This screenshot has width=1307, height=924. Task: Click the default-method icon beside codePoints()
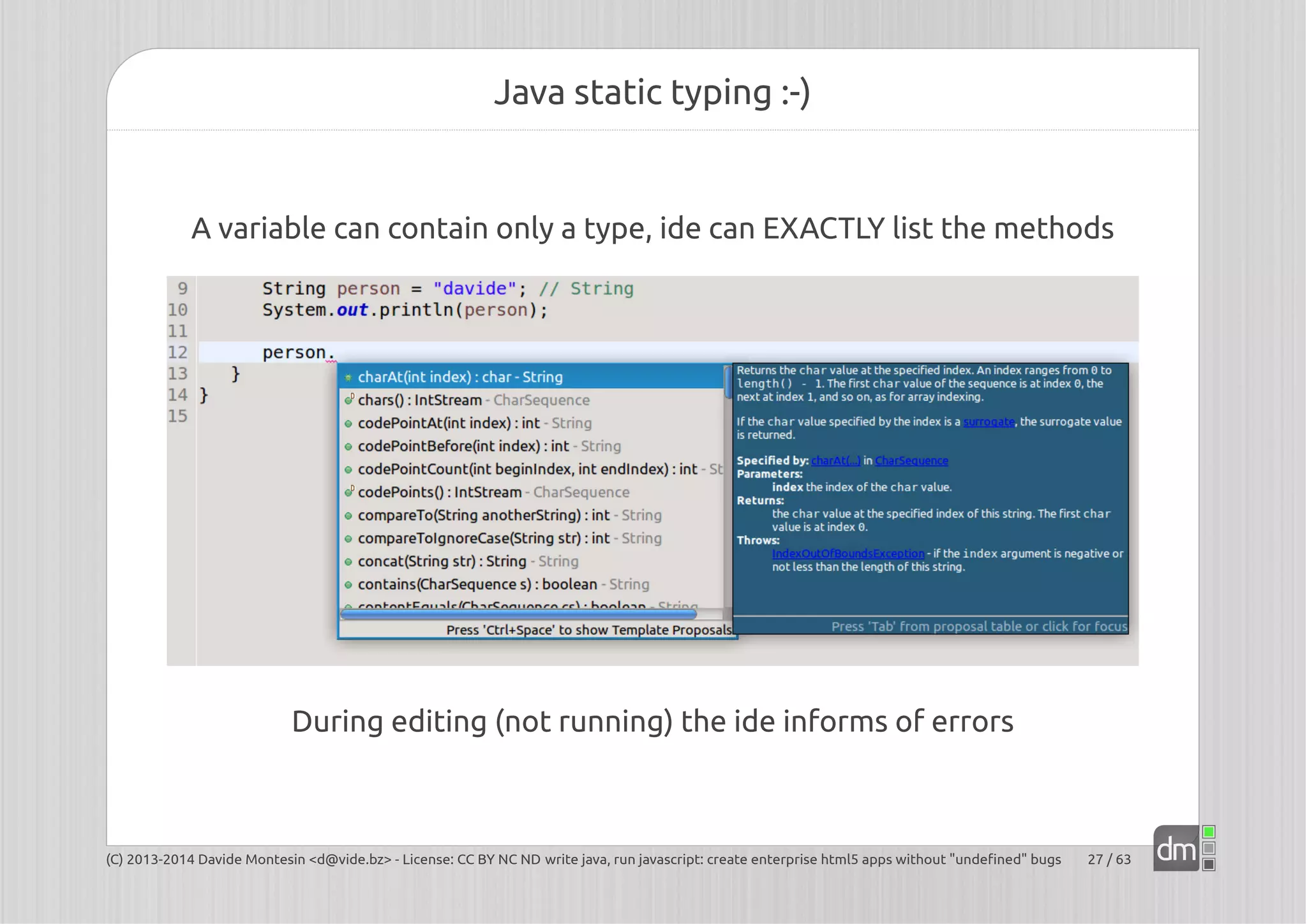[348, 492]
